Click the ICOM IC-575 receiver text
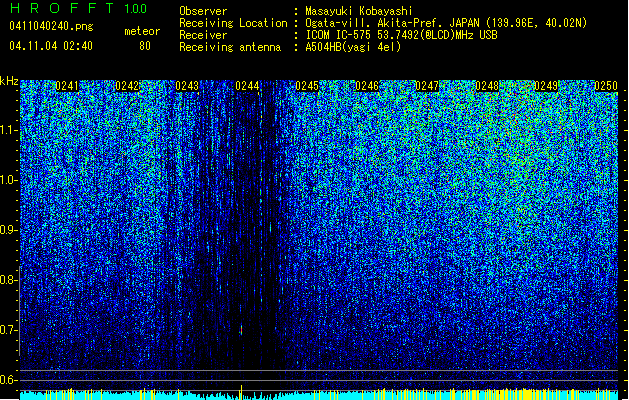The width and height of the screenshot is (629, 400). pos(401,35)
